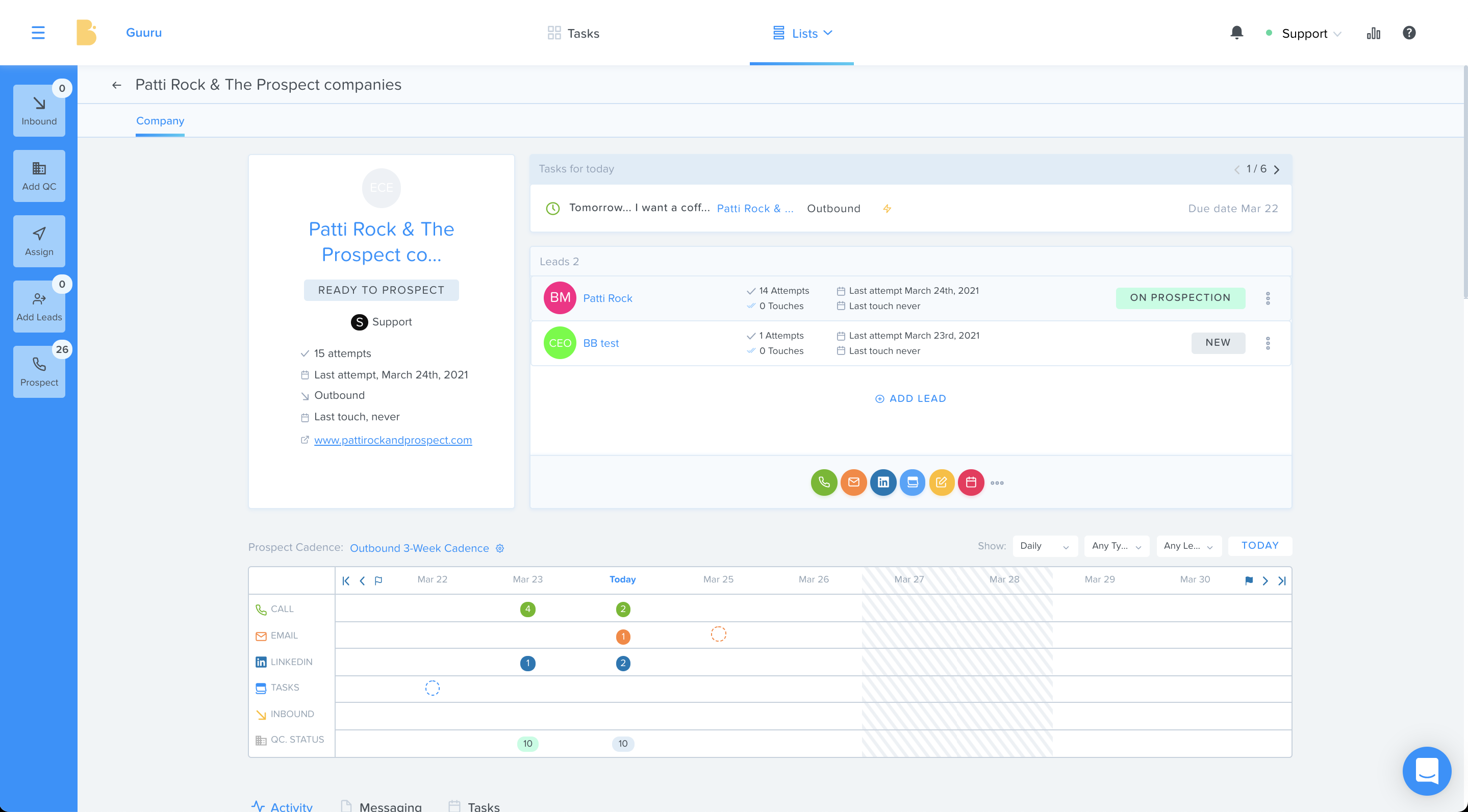Open the bottom Tasks tab
Image resolution: width=1468 pixels, height=812 pixels.
474,806
